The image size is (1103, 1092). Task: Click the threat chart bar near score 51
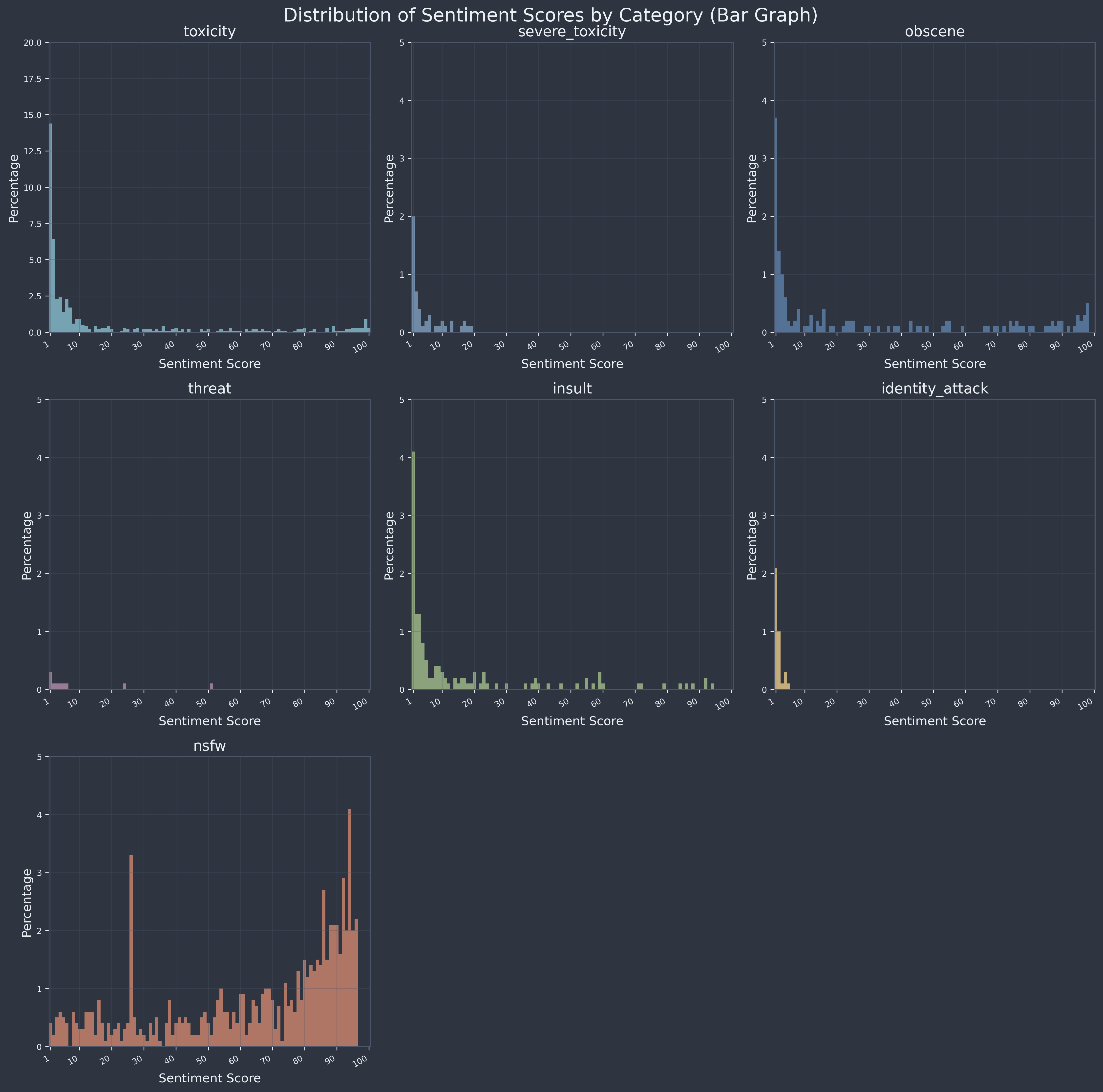coord(211,687)
